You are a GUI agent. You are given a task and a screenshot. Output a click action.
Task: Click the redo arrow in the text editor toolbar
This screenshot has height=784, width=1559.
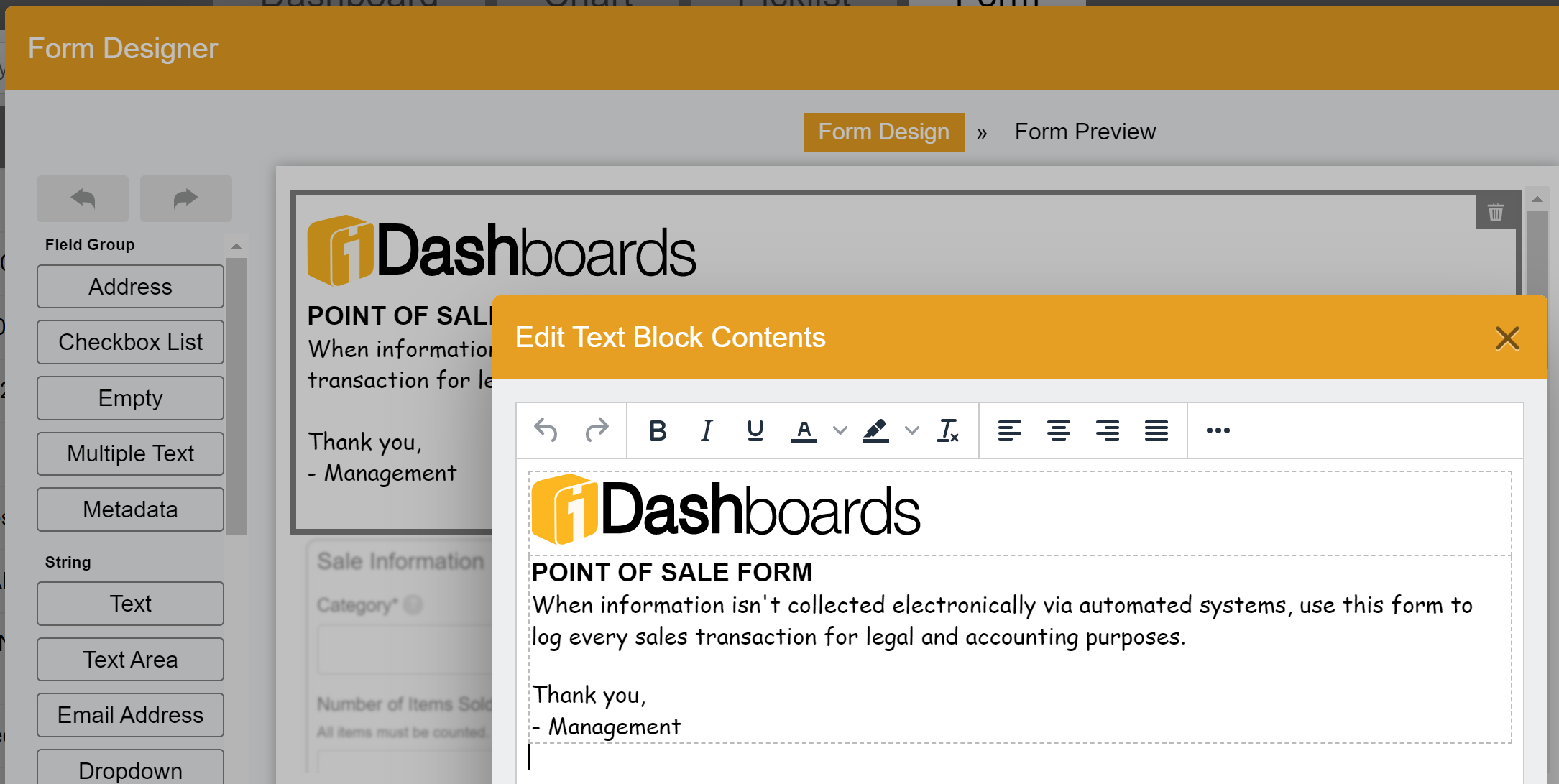pyautogui.click(x=597, y=430)
